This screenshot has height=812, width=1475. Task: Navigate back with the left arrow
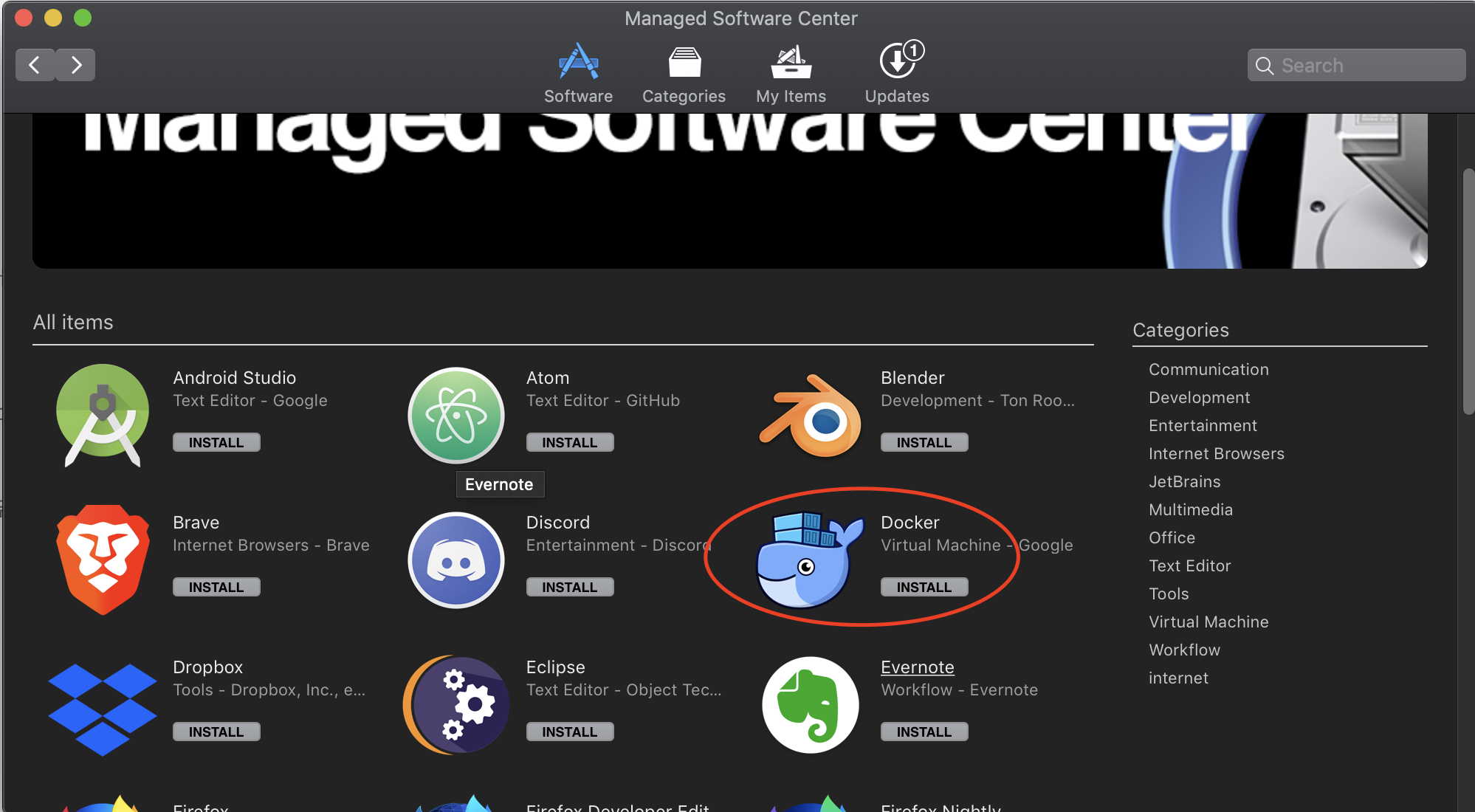pos(35,65)
